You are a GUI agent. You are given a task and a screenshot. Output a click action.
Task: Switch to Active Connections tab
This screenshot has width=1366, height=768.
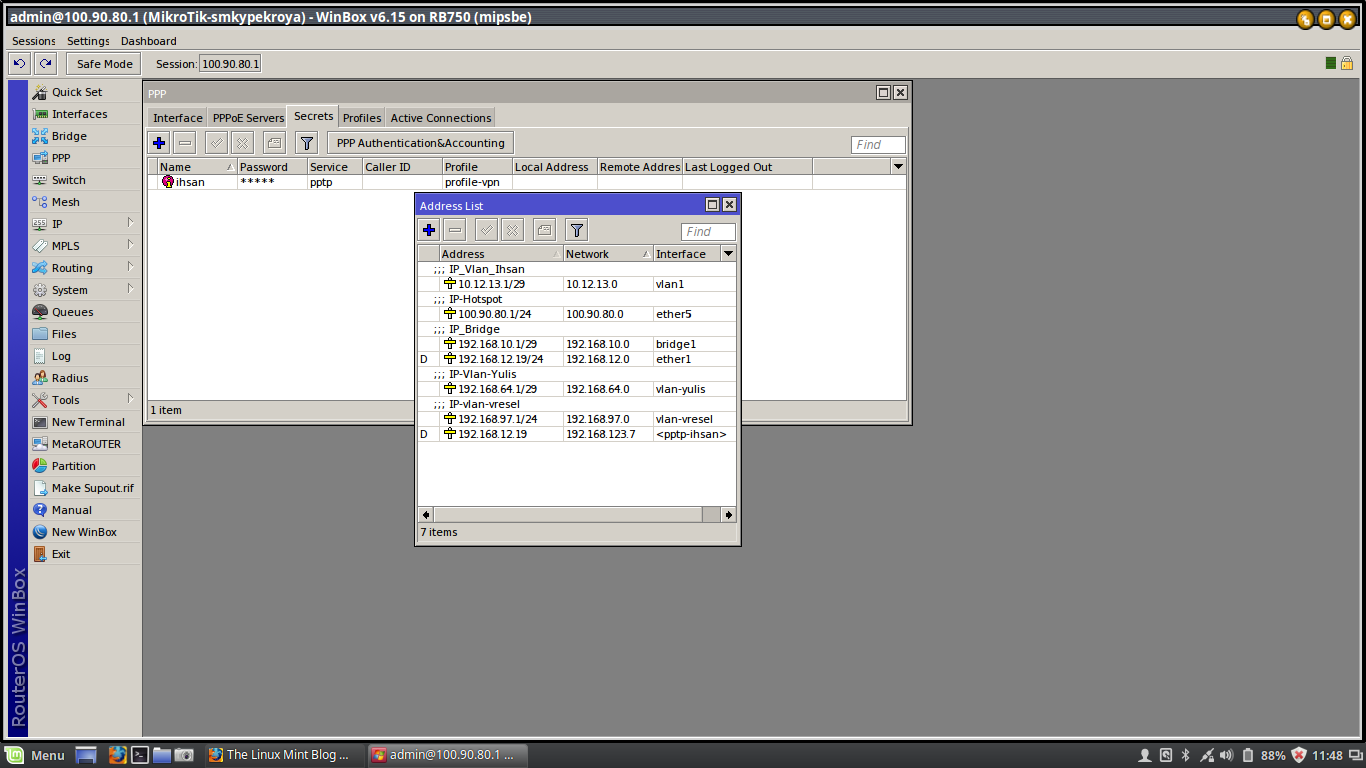pyautogui.click(x=441, y=118)
